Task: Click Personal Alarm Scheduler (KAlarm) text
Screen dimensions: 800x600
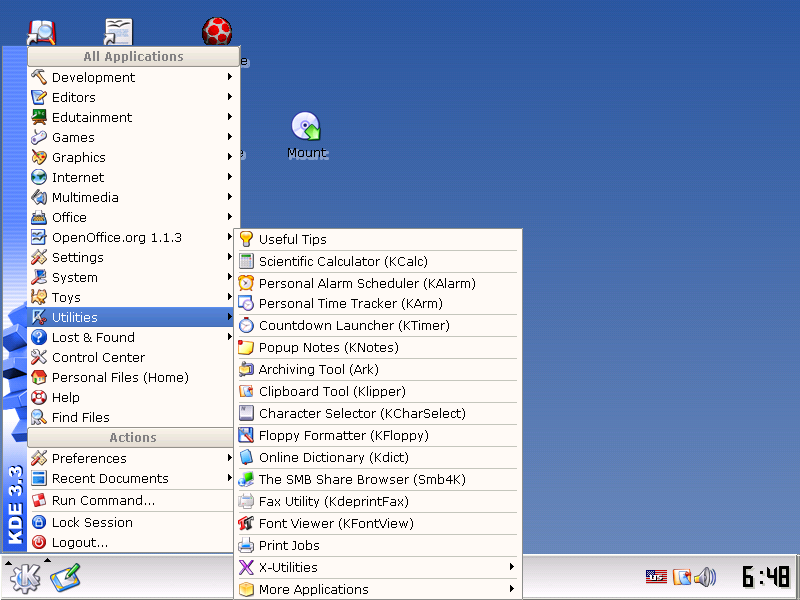Action: coord(367,283)
